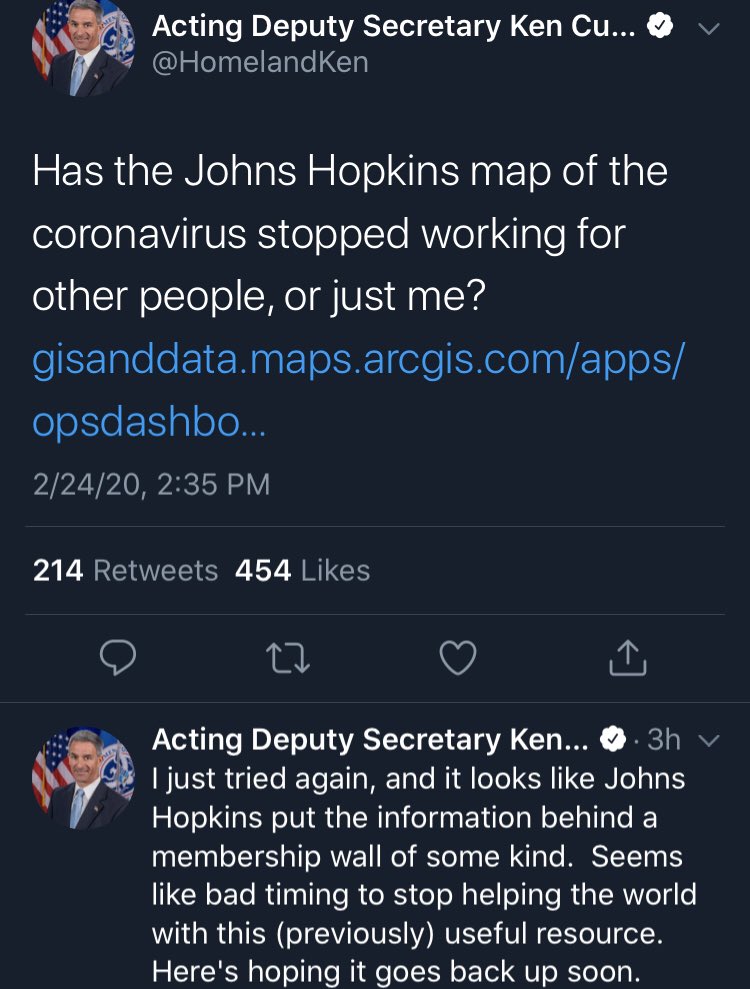The width and height of the screenshot is (750, 989).
Task: Tap the main tweet's profile photo
Action: click(83, 45)
